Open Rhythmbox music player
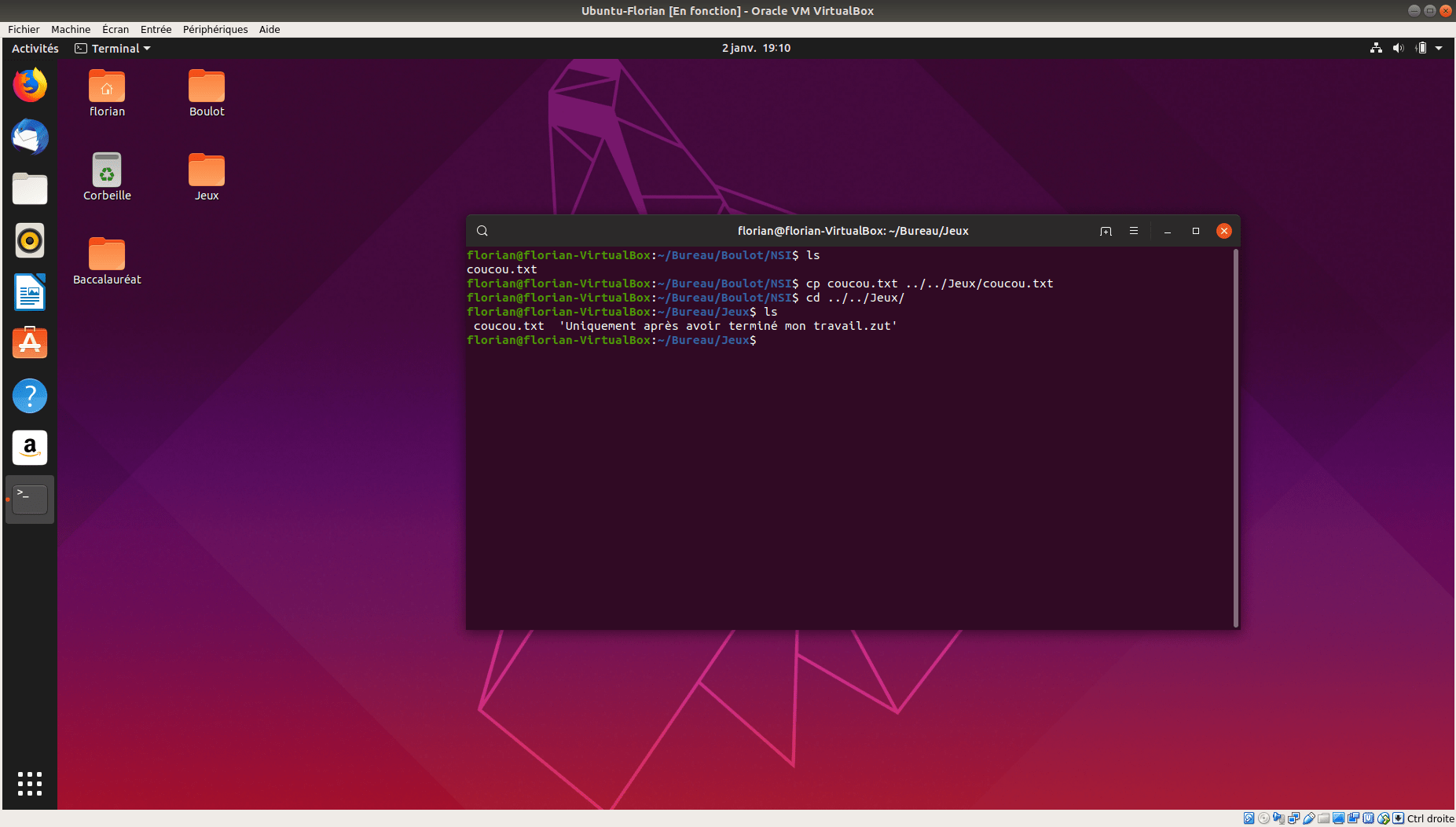The height and width of the screenshot is (827, 1456). click(x=30, y=240)
